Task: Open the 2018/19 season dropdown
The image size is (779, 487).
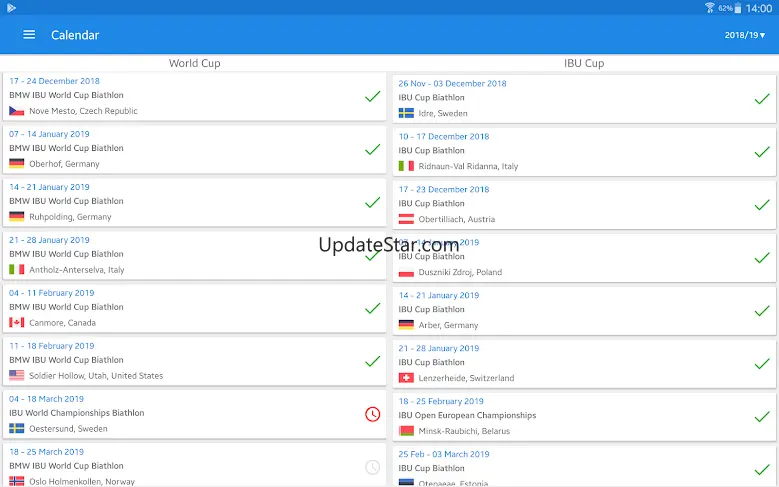Action: (x=745, y=35)
